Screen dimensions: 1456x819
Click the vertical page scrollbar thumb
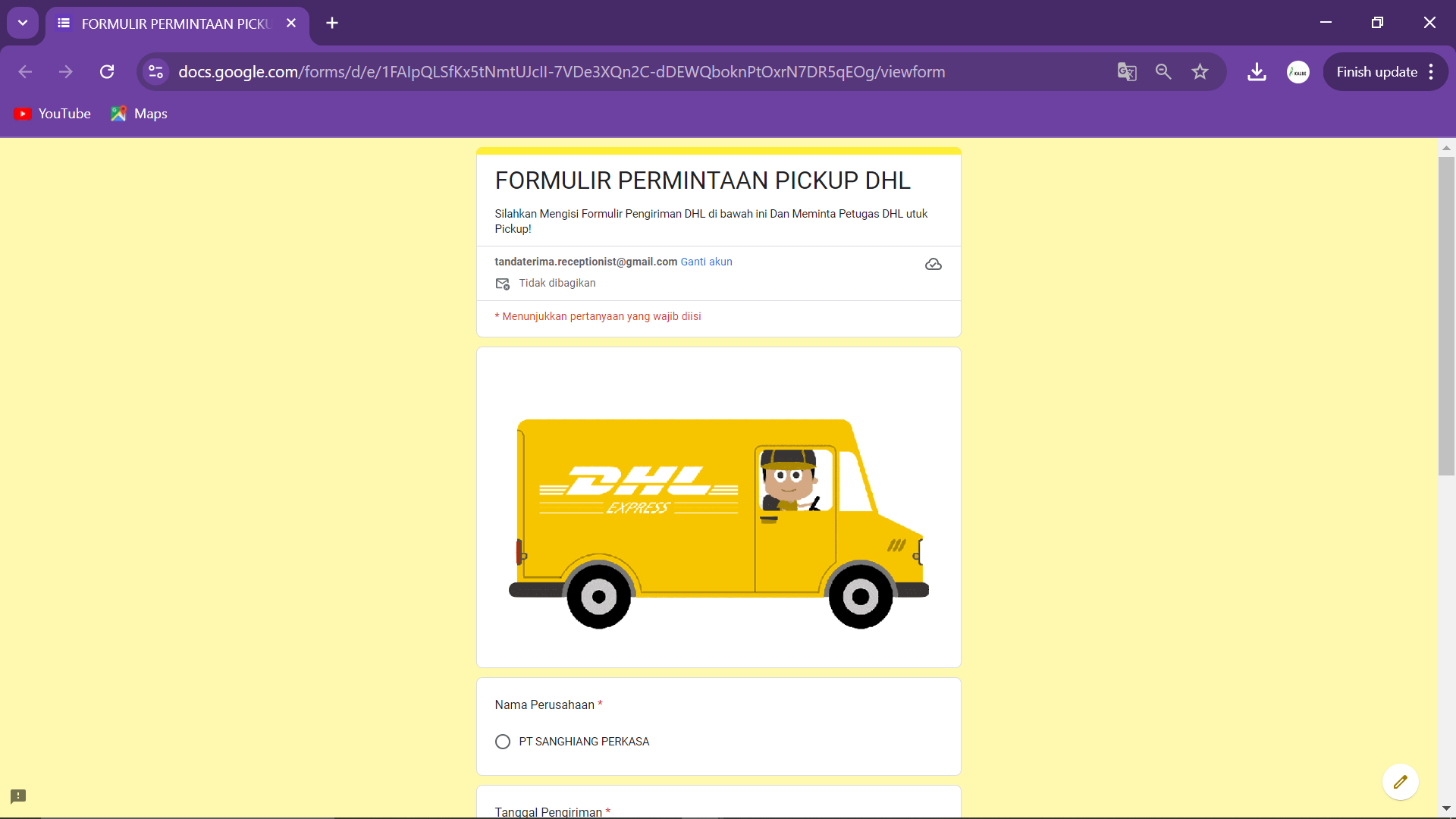1446,316
